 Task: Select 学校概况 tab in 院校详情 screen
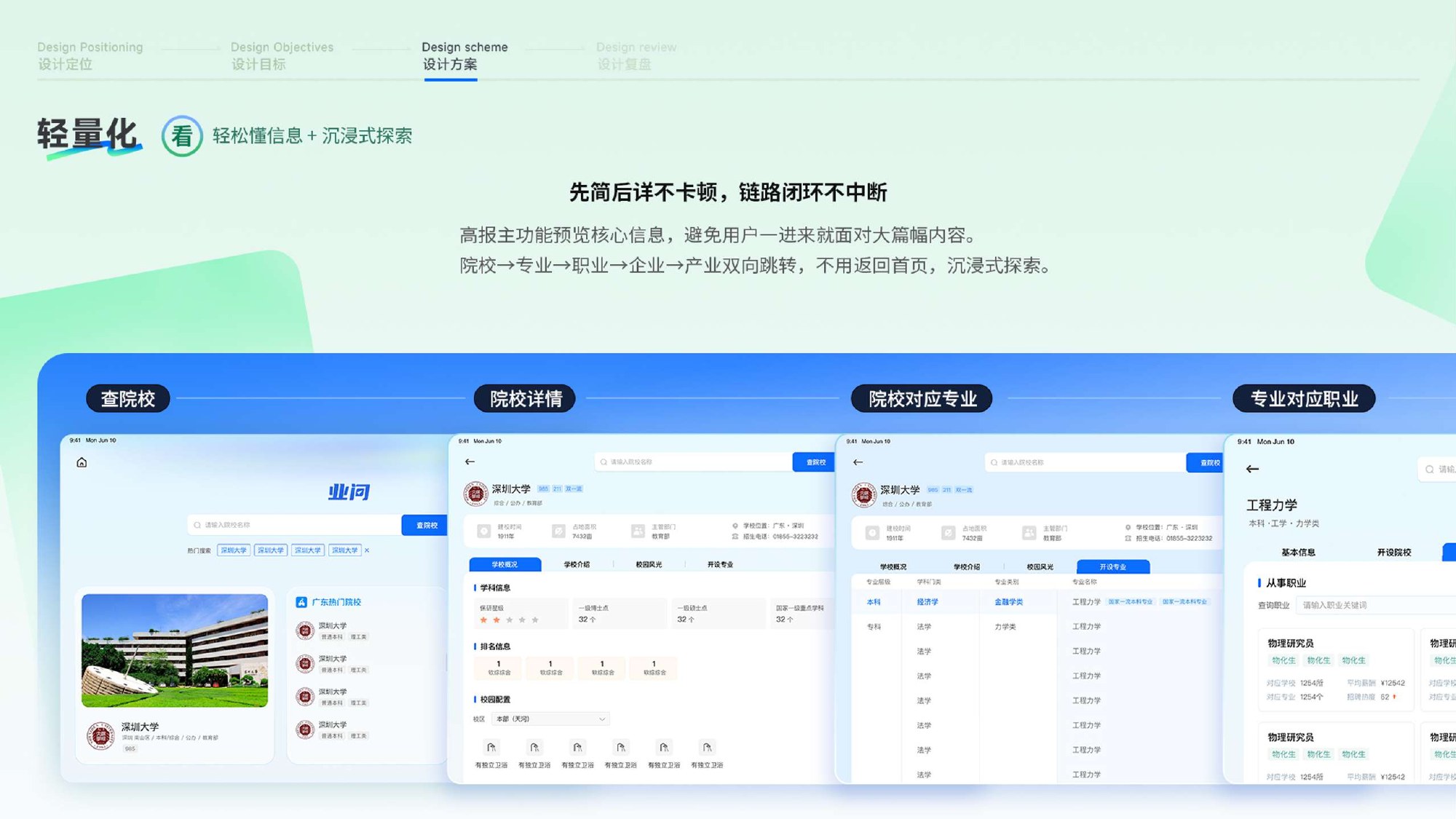click(x=505, y=564)
